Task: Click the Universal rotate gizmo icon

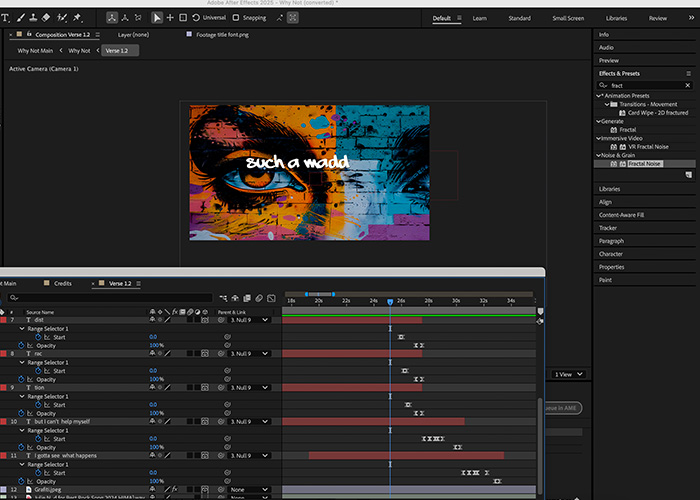Action: tap(196, 18)
